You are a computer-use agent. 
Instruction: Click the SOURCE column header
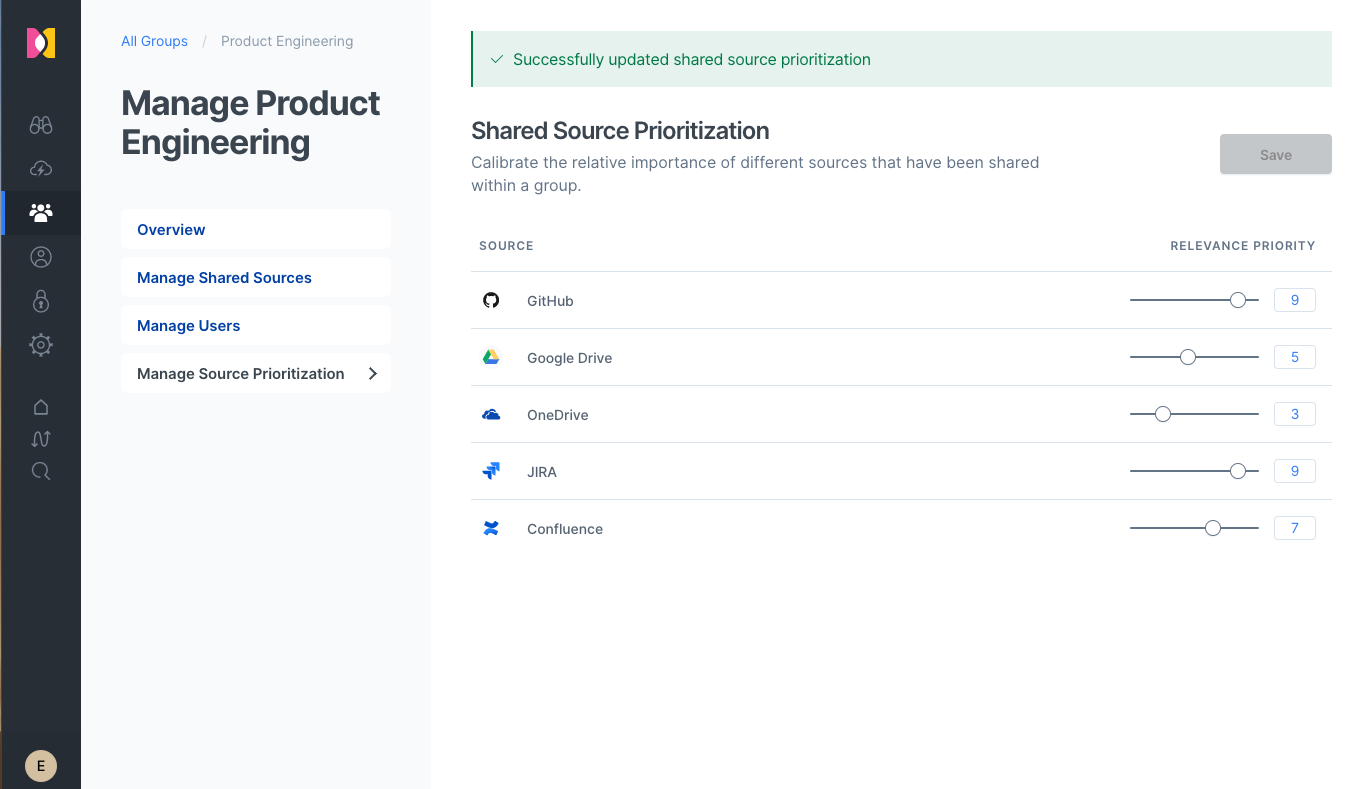click(x=506, y=245)
